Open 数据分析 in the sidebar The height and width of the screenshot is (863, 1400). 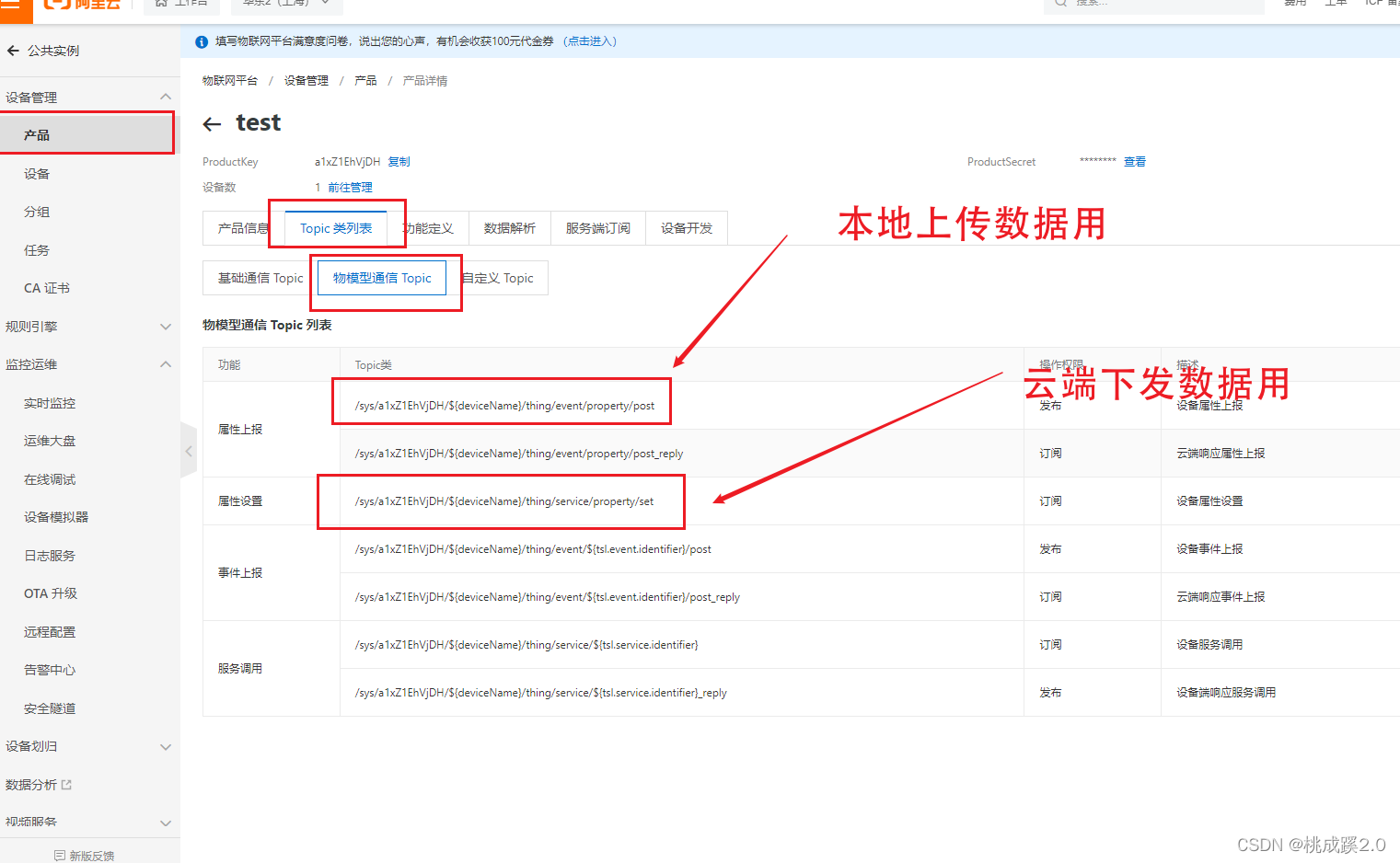(x=31, y=785)
